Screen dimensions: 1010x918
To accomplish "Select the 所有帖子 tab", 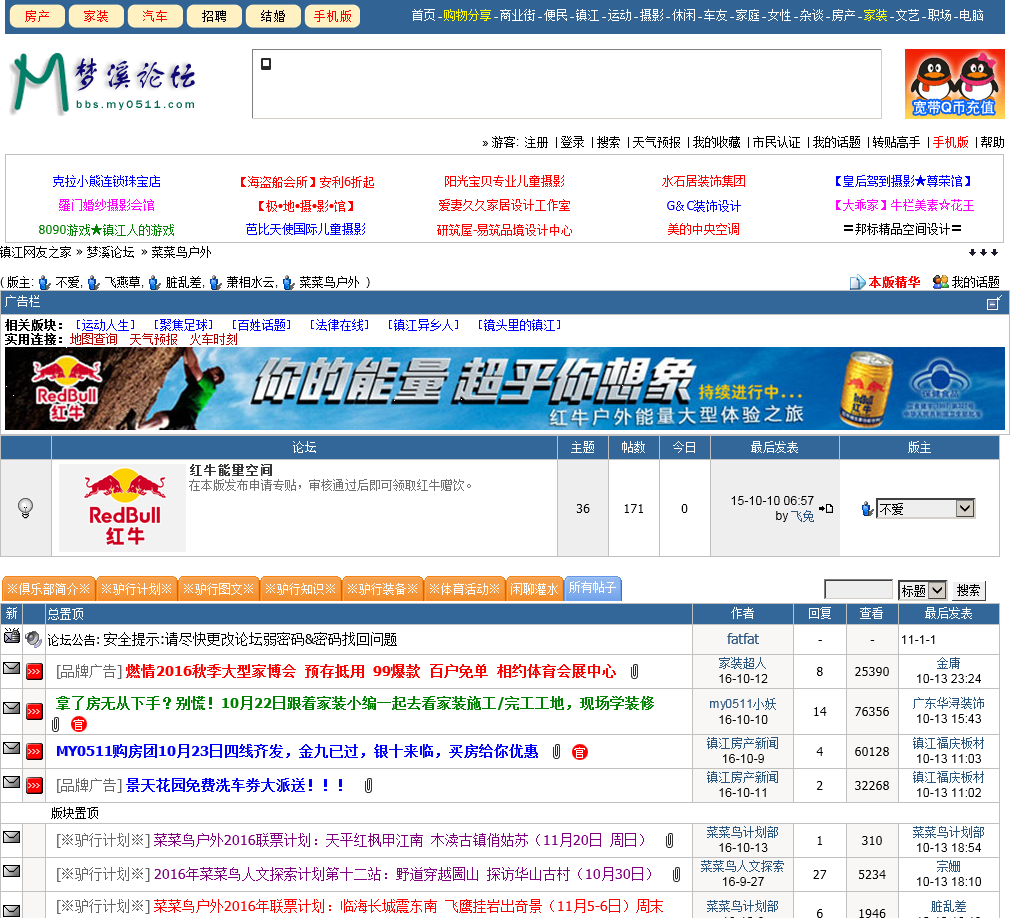I will click(x=593, y=588).
